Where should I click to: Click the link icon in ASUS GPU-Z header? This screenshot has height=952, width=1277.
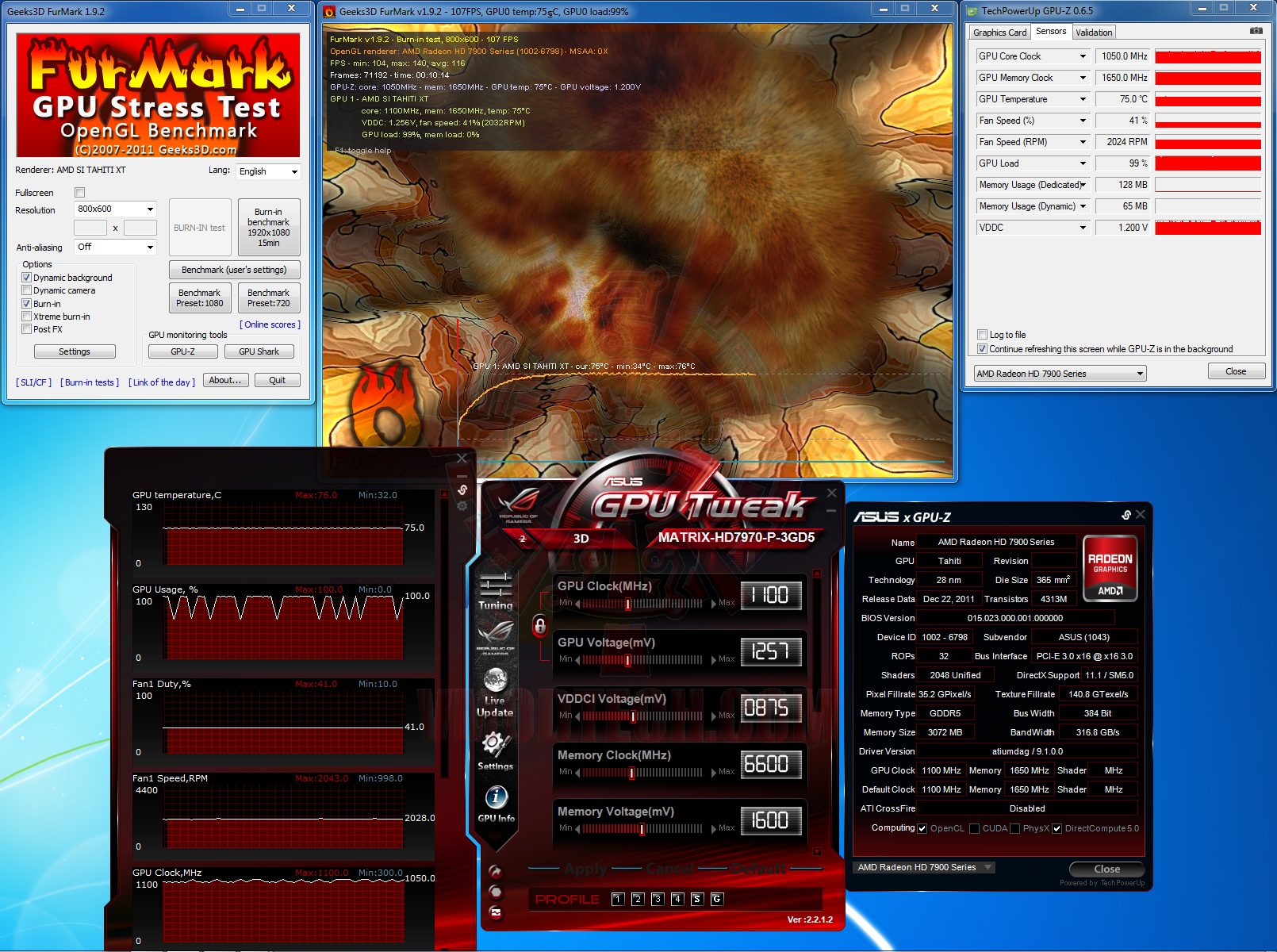pos(1126,515)
